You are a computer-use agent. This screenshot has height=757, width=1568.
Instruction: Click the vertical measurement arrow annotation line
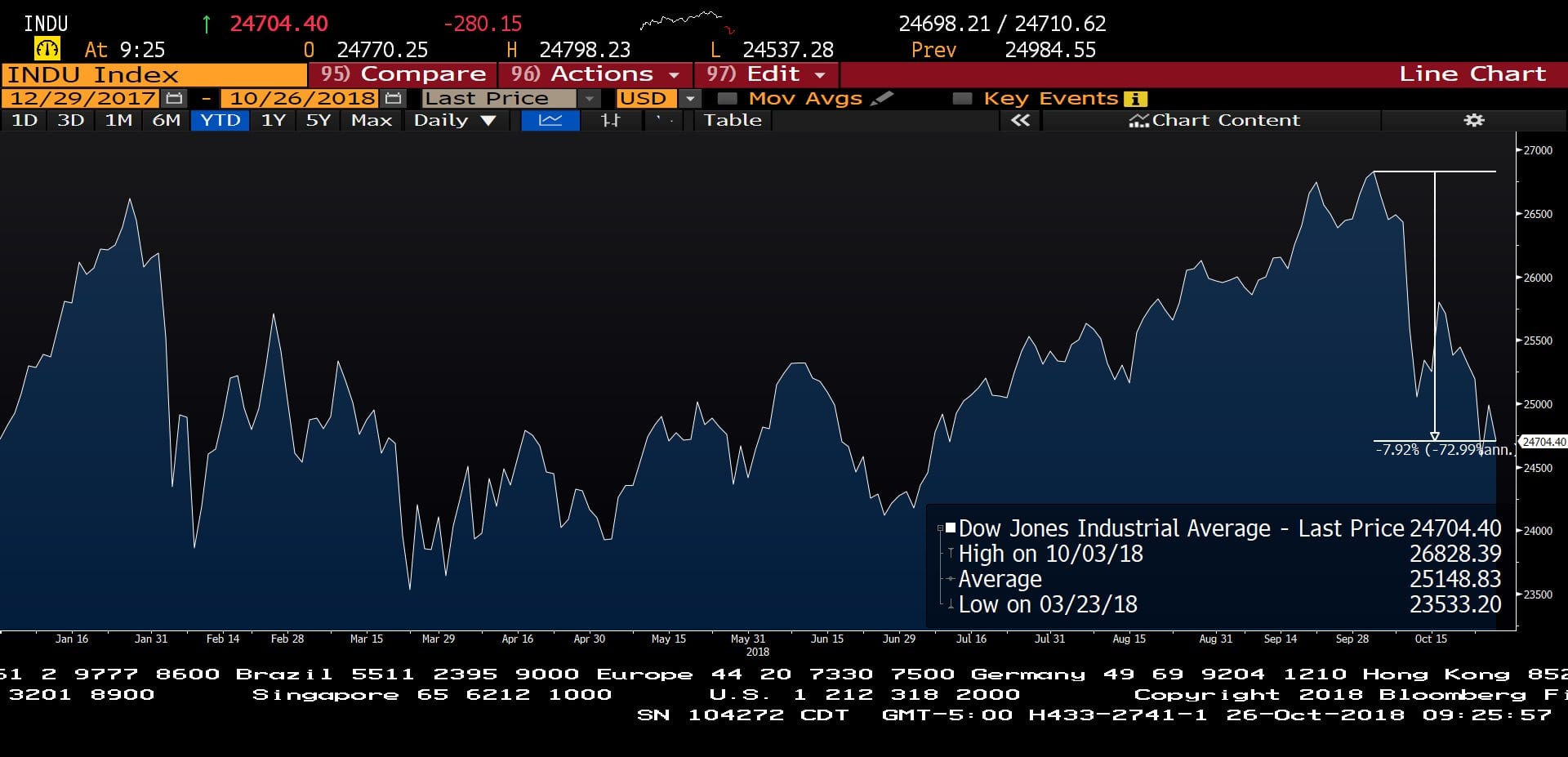click(x=1435, y=306)
